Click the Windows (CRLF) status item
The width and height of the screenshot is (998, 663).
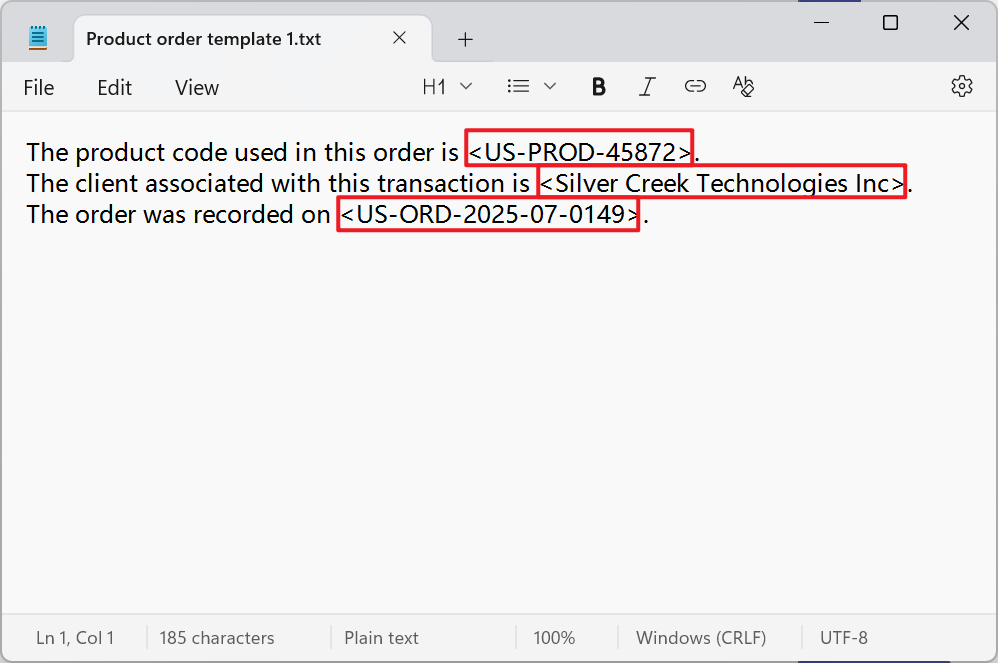click(700, 637)
